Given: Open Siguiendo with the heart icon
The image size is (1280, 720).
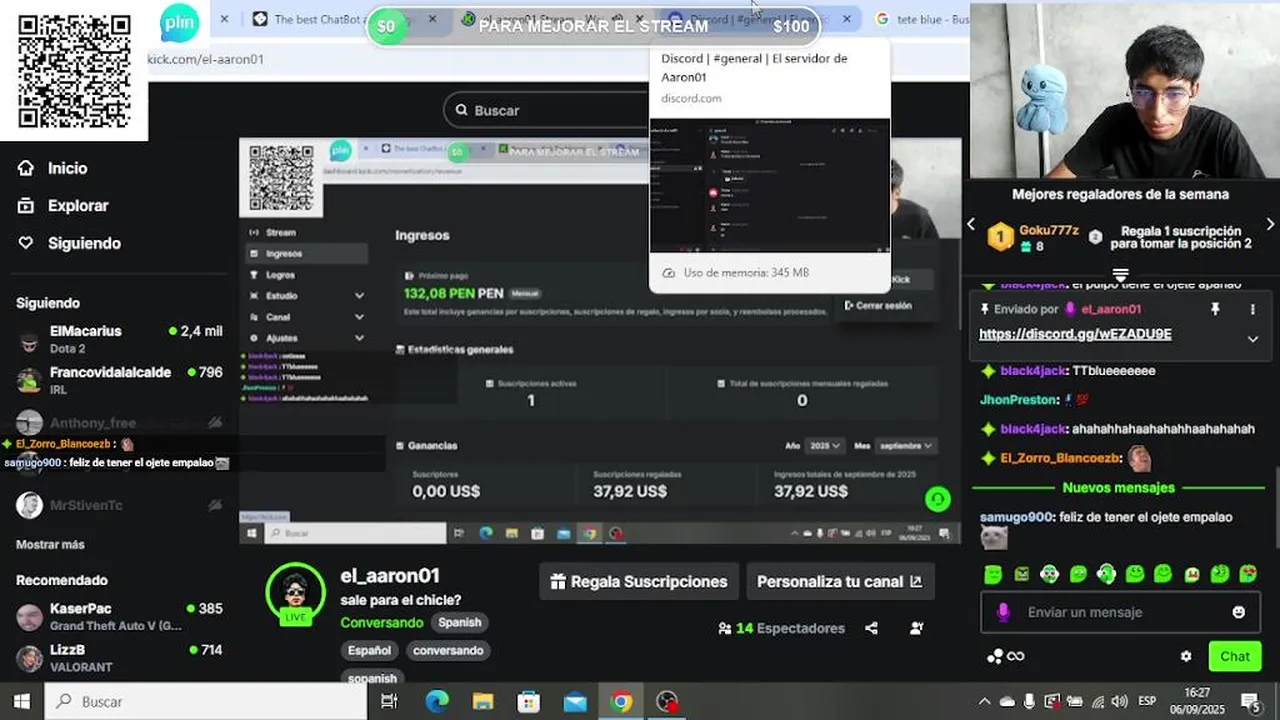Looking at the screenshot, I should click(x=68, y=243).
